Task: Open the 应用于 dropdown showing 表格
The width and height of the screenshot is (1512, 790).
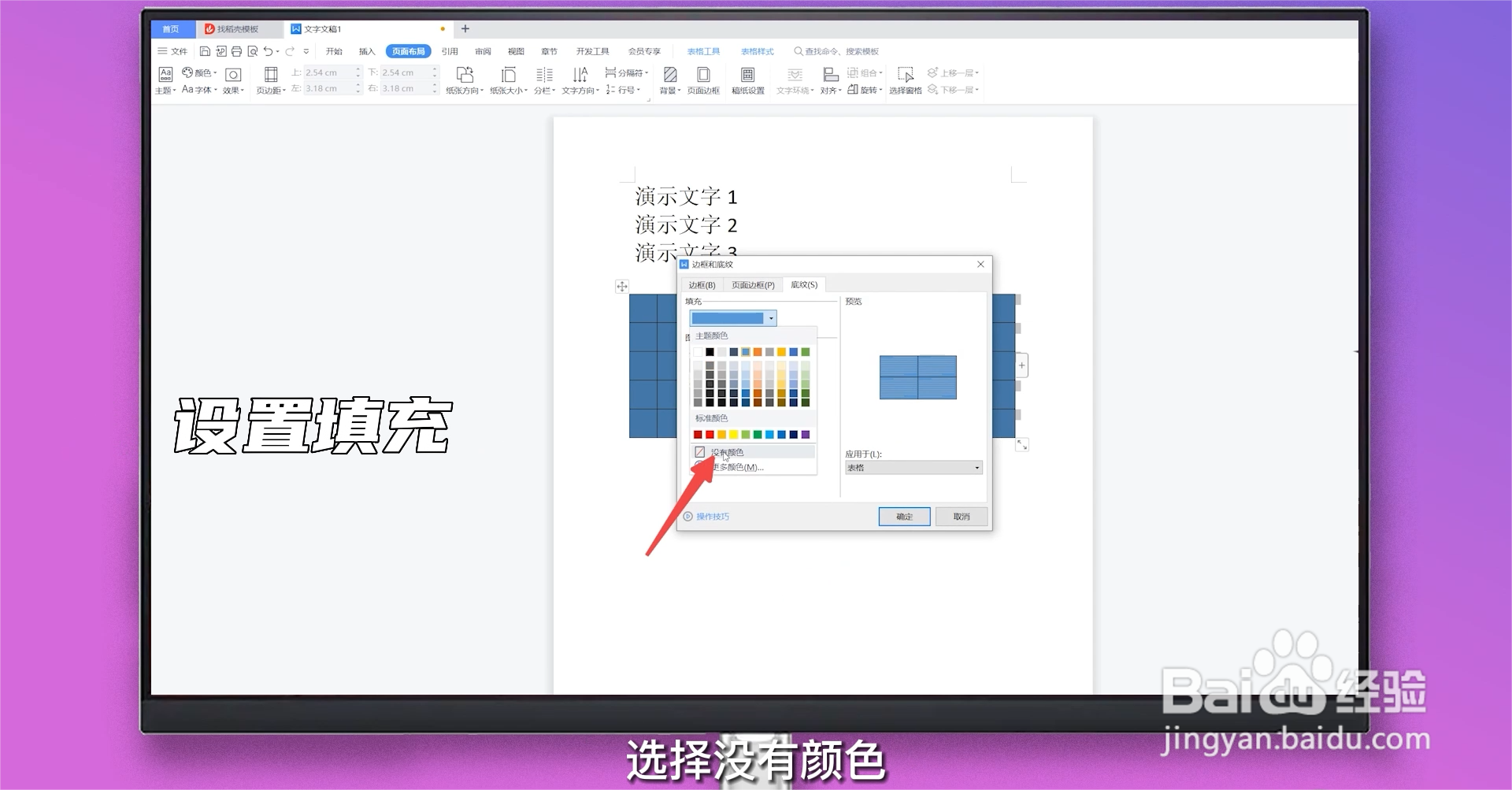Action: tap(913, 467)
